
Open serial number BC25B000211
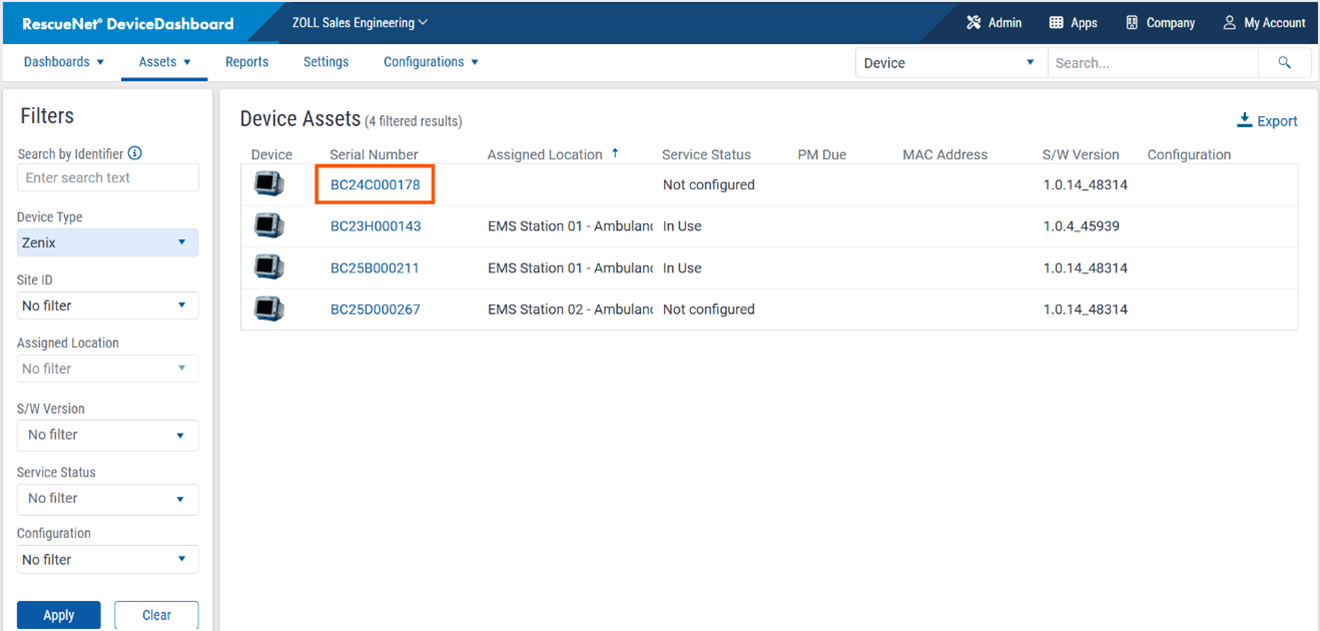pyautogui.click(x=375, y=268)
